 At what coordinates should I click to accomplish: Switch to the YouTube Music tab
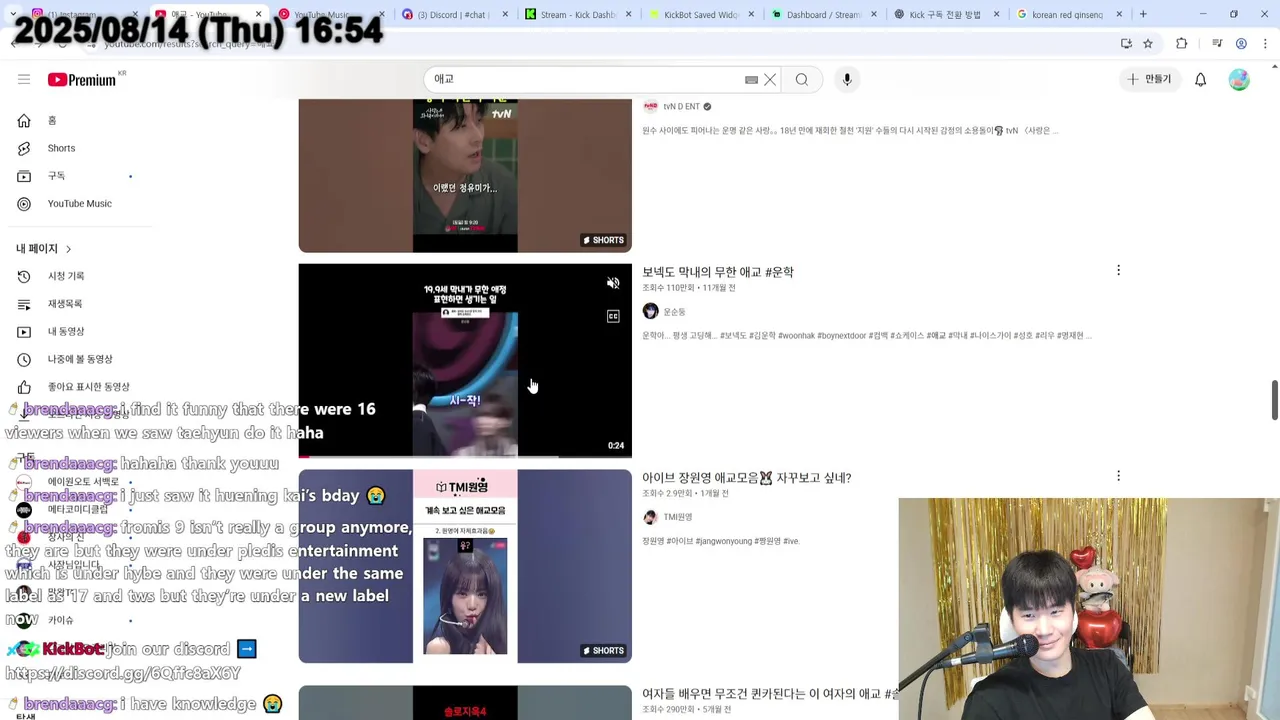330,14
